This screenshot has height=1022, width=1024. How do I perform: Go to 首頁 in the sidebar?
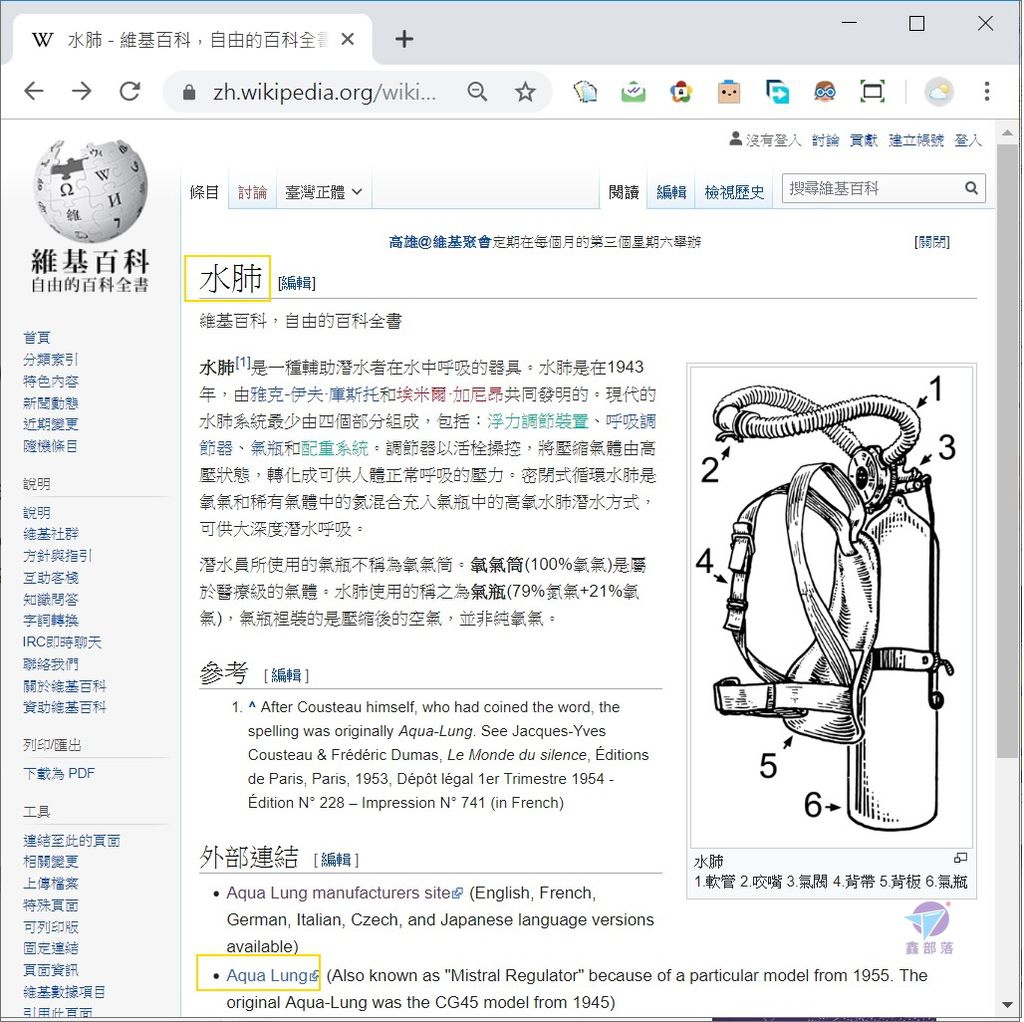37,338
